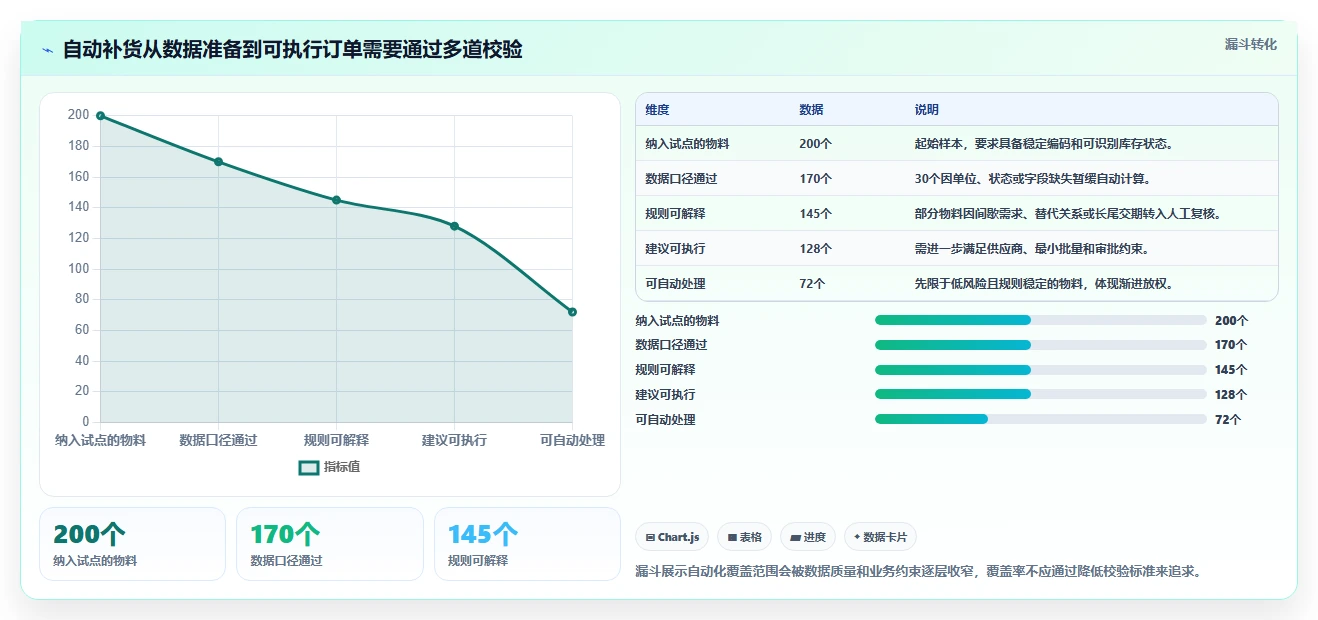Click the 可自动处理 table cell
The width and height of the screenshot is (1318, 620).
675,284
